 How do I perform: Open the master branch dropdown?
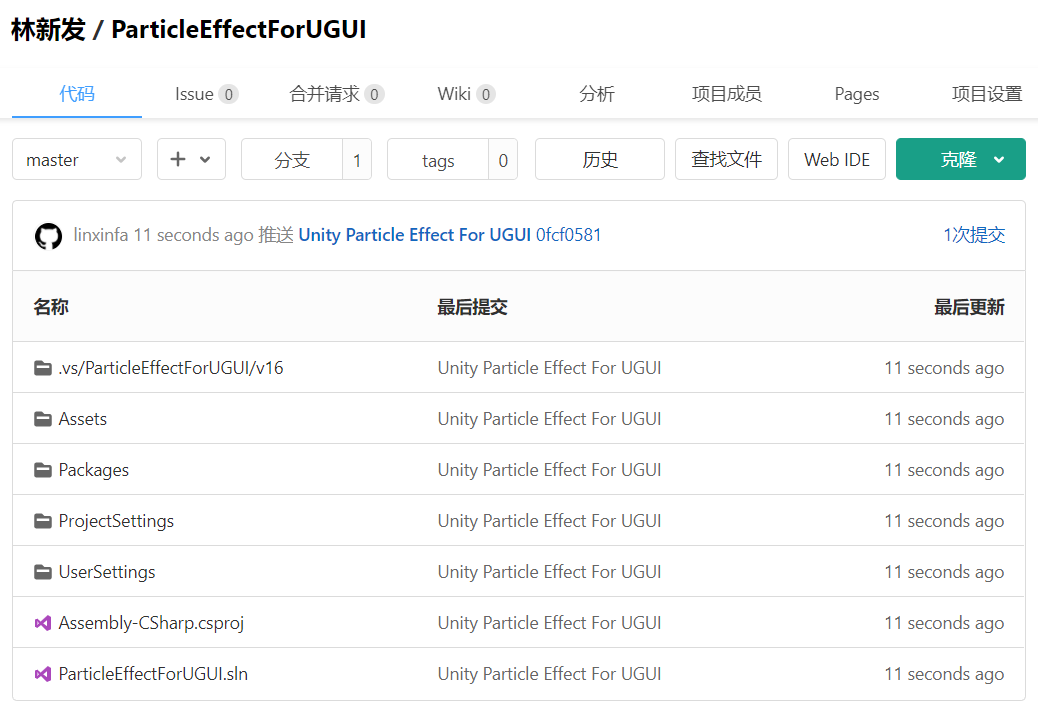pyautogui.click(x=77, y=159)
